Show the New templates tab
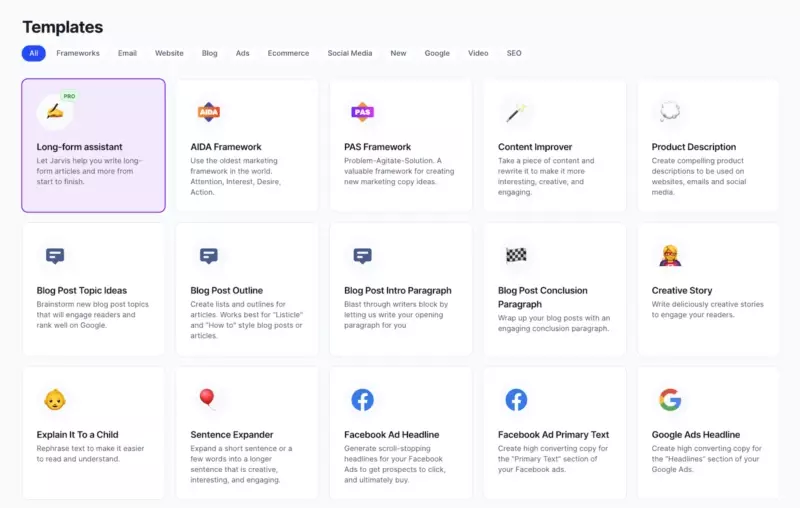This screenshot has width=800, height=508. (x=398, y=53)
